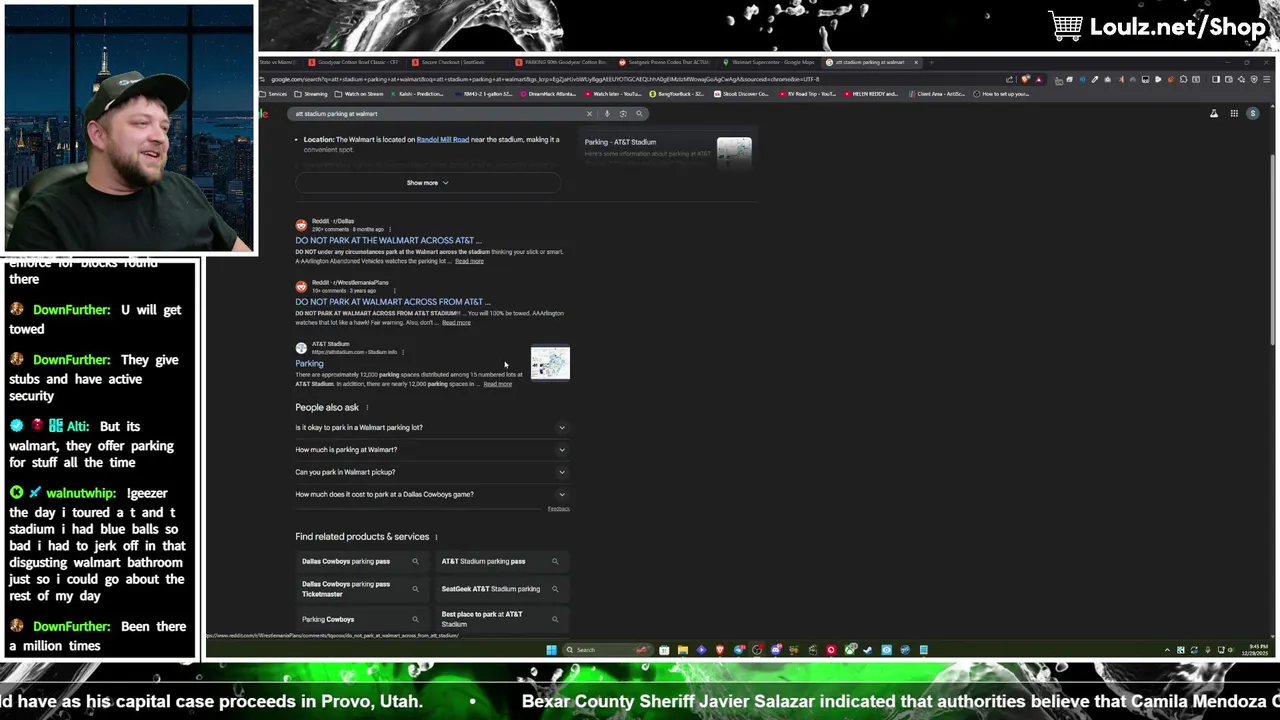Open the Watch on Stream bookmark
The image size is (1280, 720).
pos(359,94)
